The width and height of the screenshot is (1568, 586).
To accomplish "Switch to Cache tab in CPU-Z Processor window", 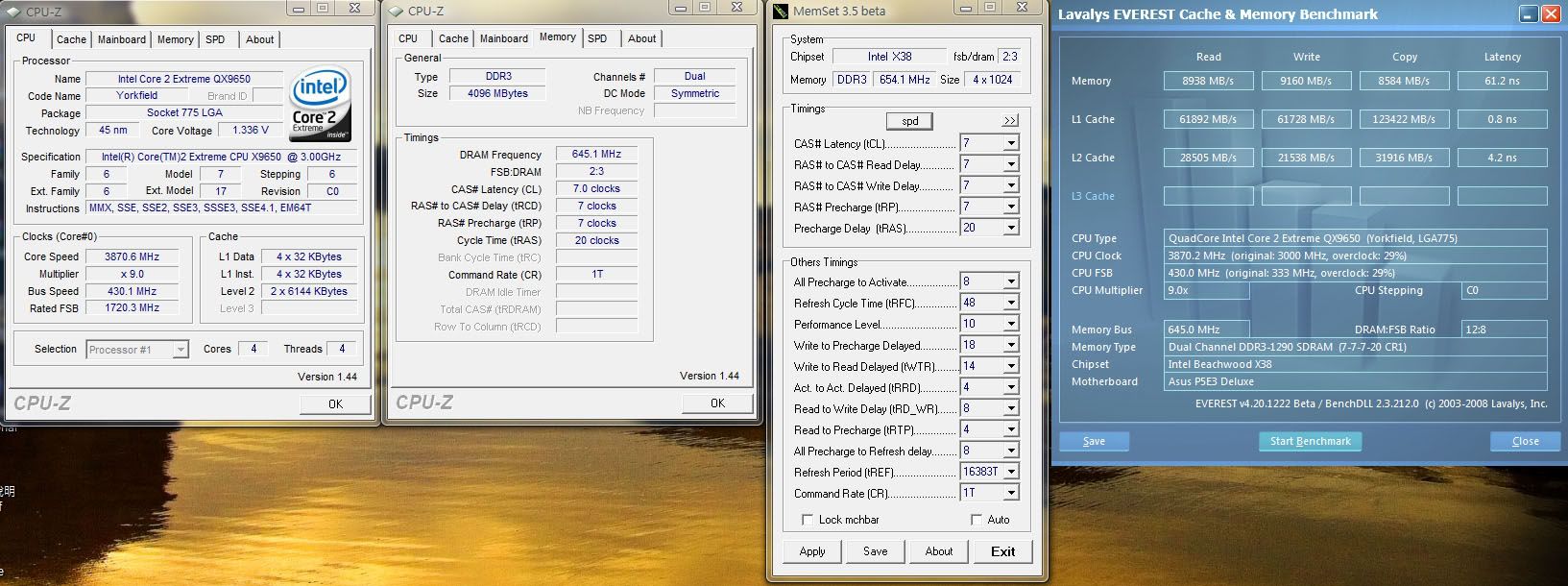I will [71, 39].
